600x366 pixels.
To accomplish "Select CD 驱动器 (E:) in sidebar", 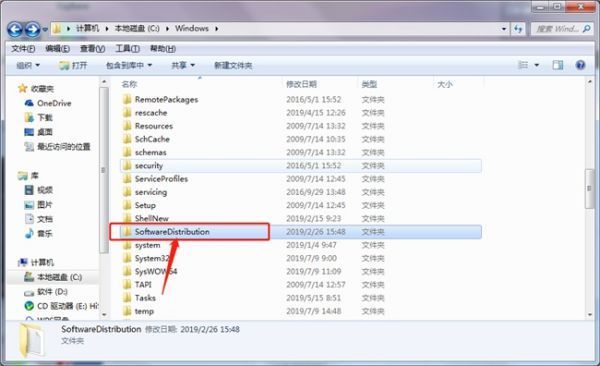I will [61, 306].
